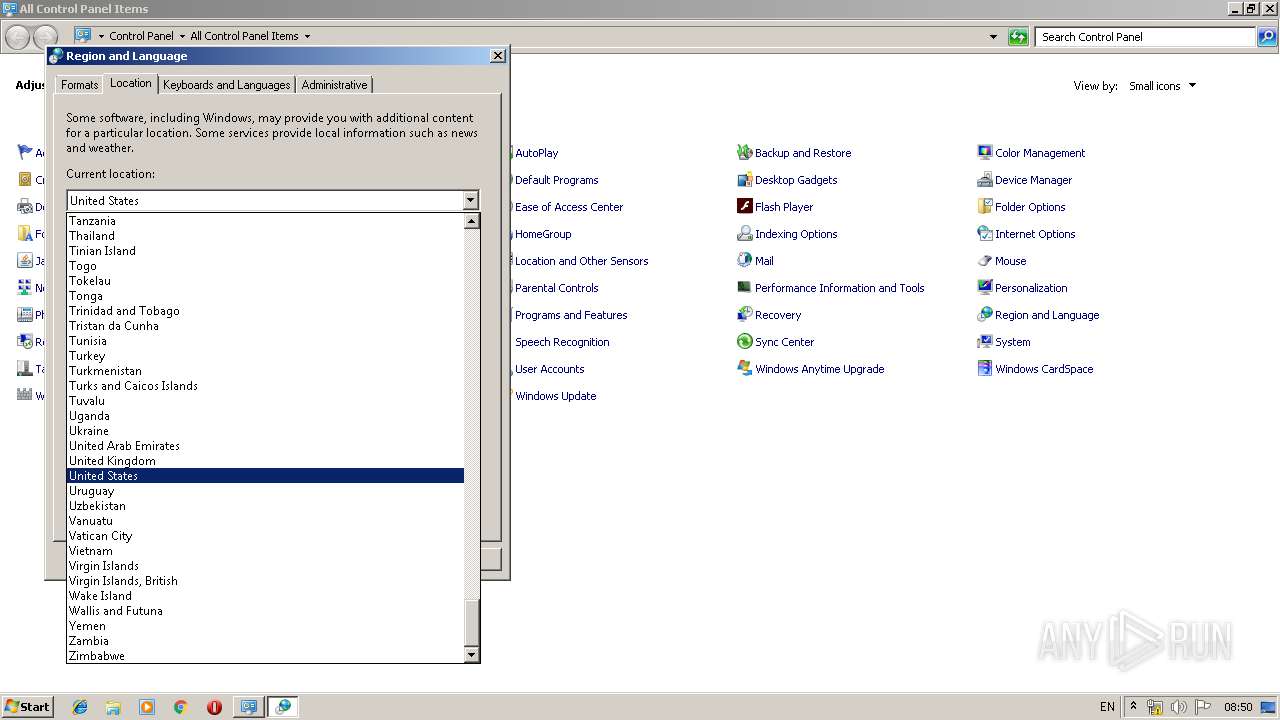Click the Mouse icon

coord(985,261)
